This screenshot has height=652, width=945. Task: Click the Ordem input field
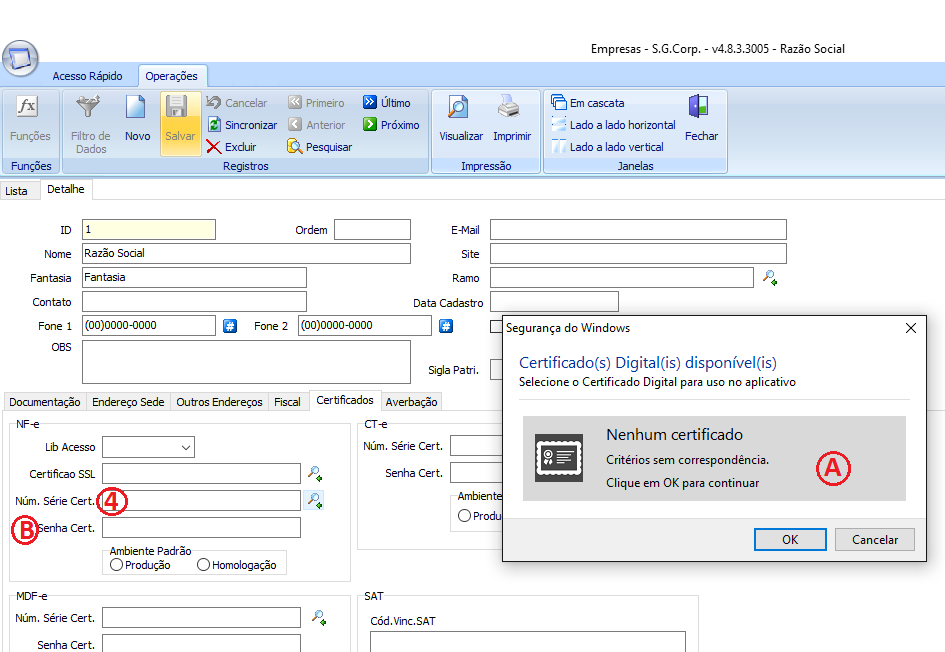pos(372,230)
